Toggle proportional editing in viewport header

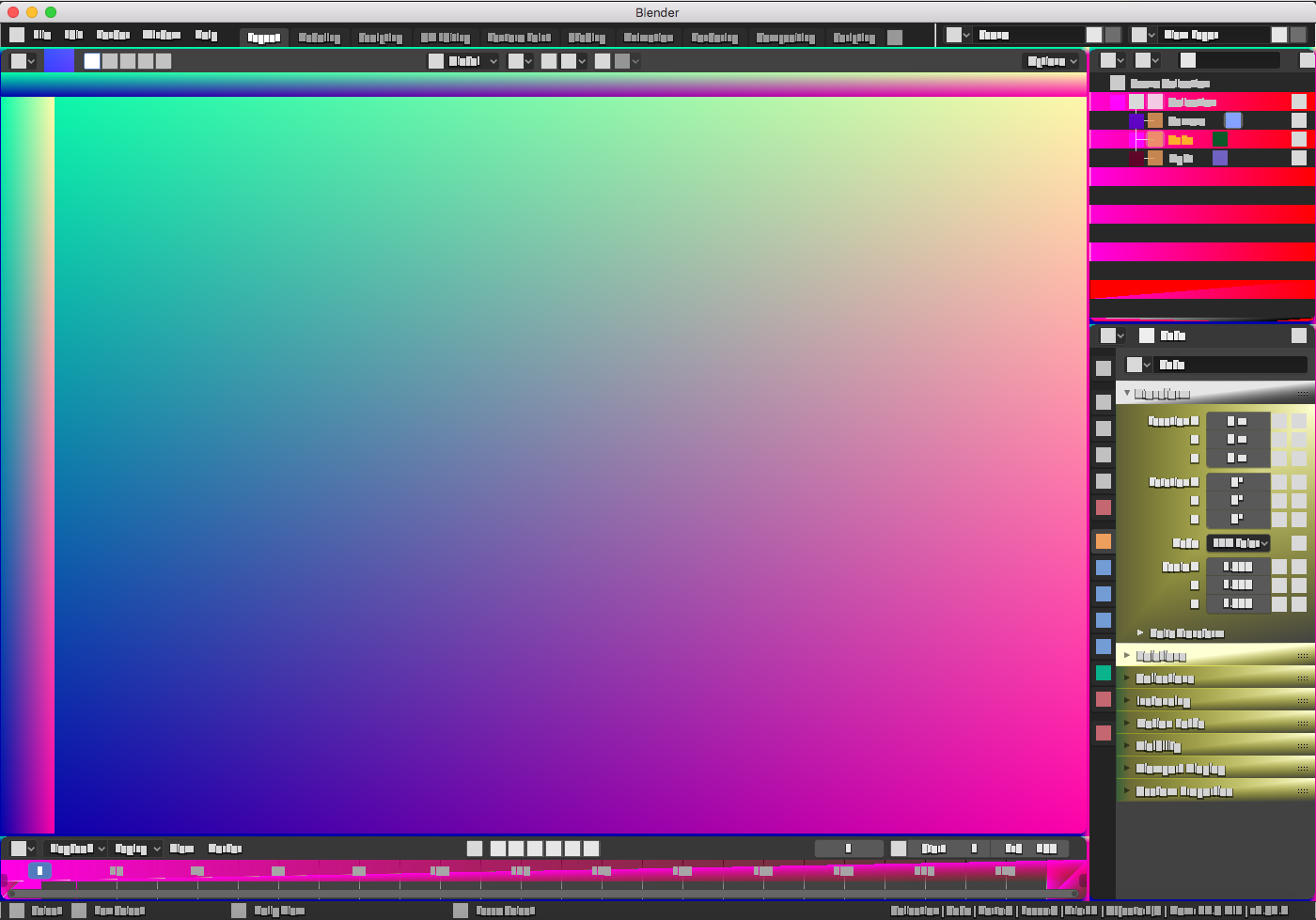pyautogui.click(x=603, y=61)
